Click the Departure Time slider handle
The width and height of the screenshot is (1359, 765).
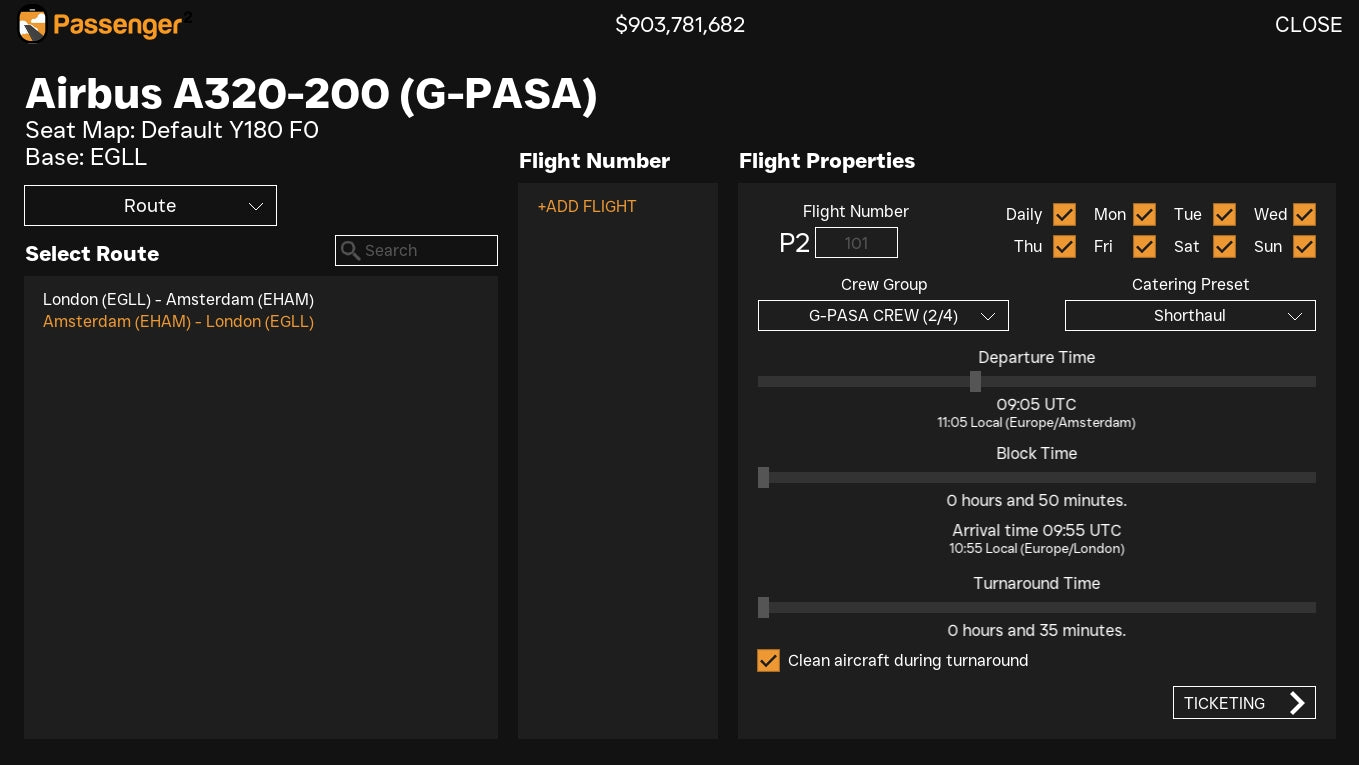(x=975, y=382)
